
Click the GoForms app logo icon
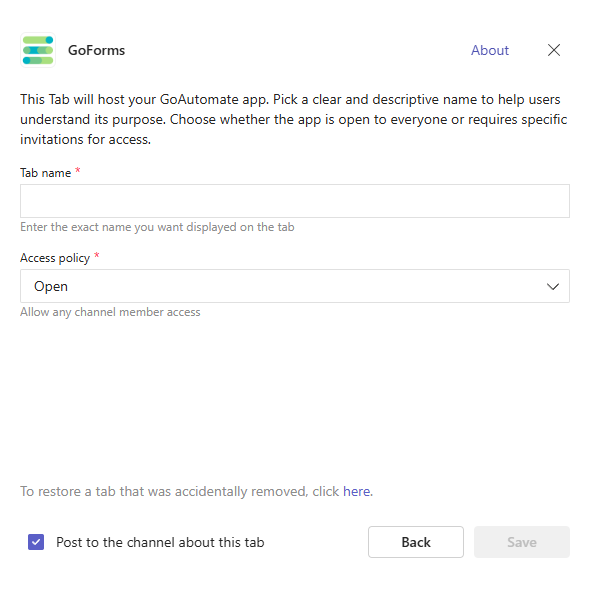tap(38, 50)
